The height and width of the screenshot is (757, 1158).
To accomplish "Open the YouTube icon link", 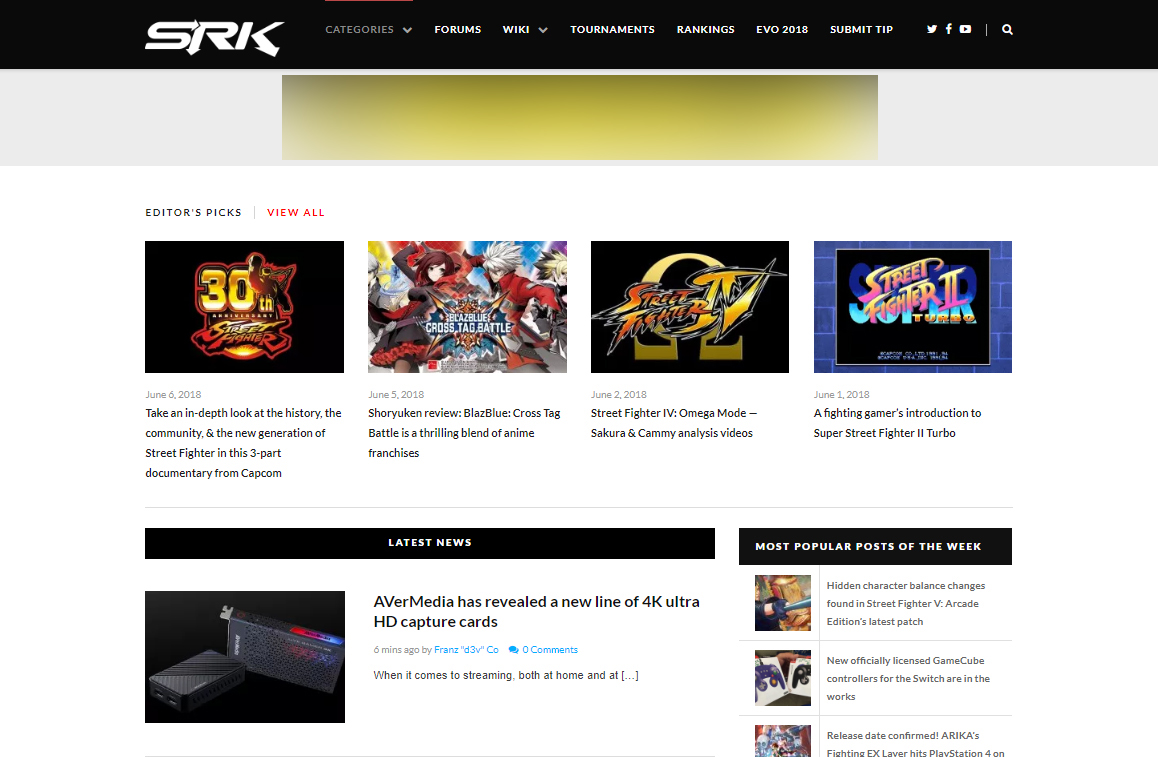I will coord(965,30).
